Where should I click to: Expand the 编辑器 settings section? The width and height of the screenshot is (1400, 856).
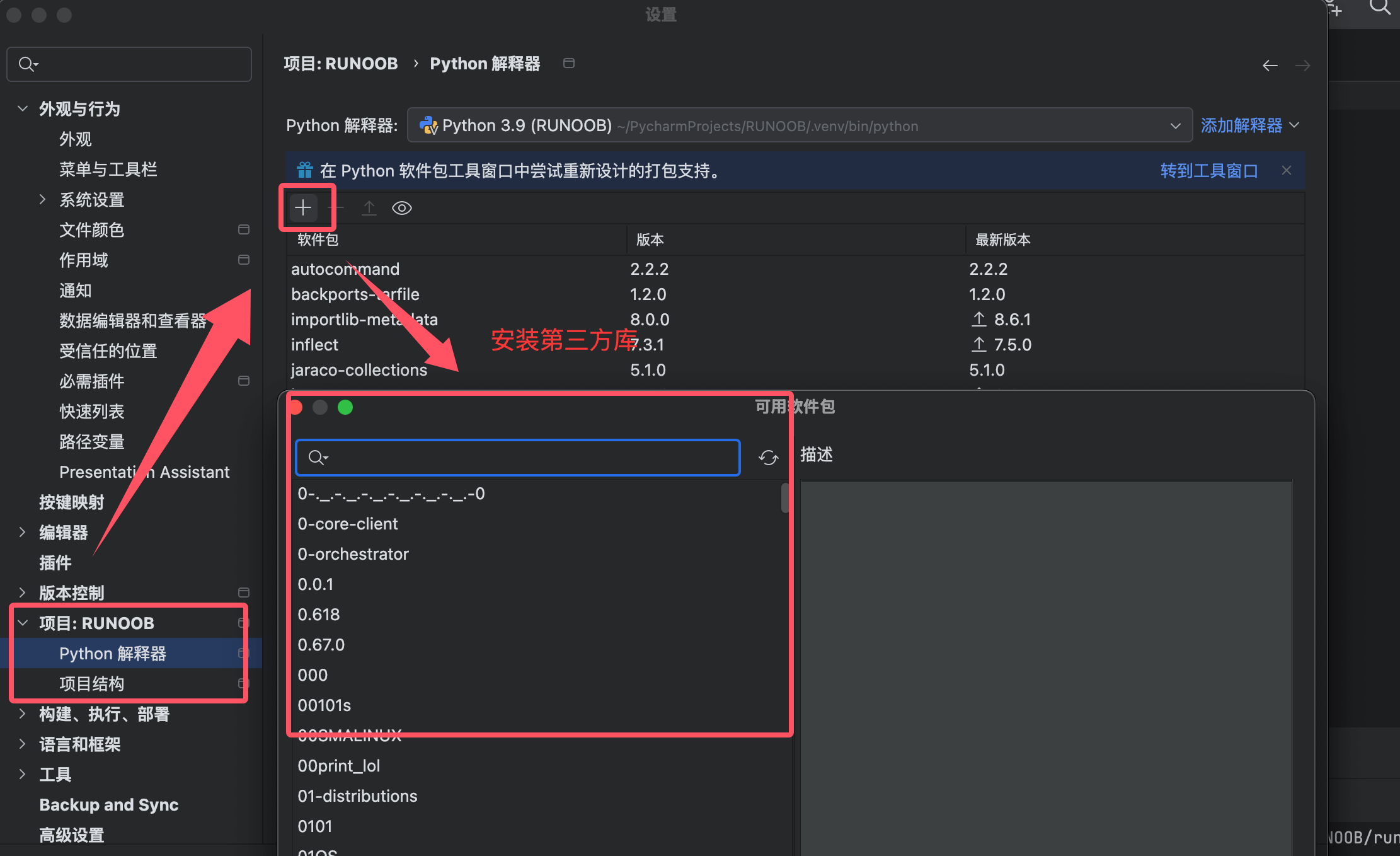click(23, 532)
